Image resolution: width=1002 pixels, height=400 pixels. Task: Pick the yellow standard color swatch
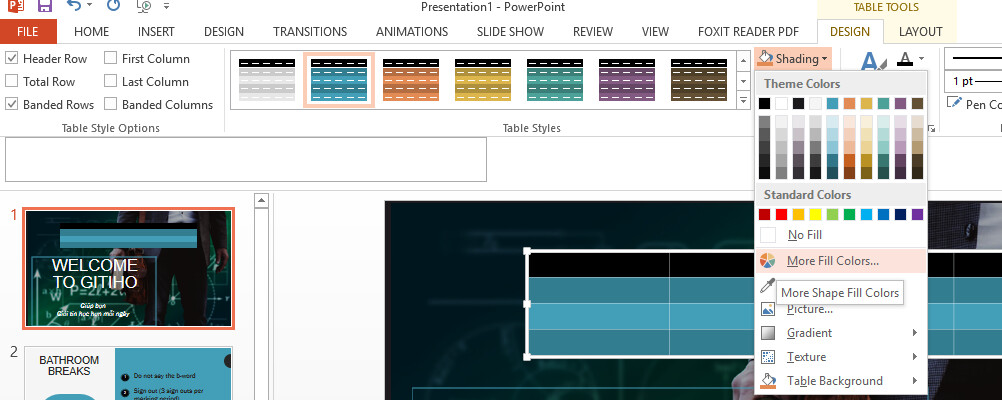coord(815,215)
